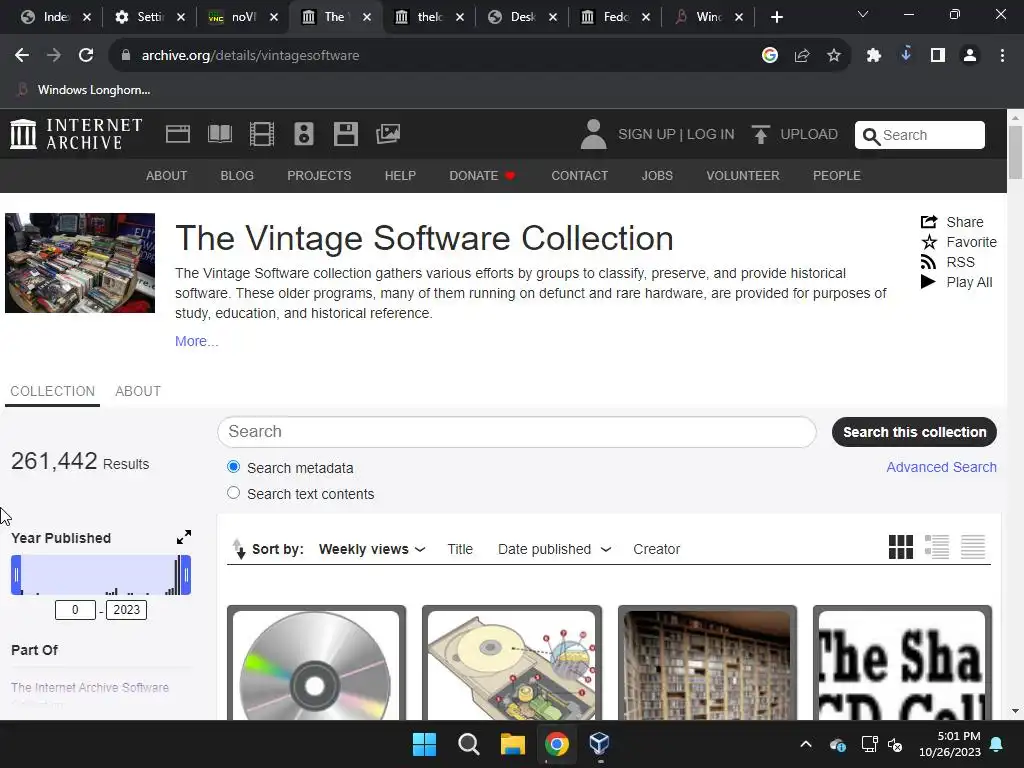Click the Play All triangle icon

tap(928, 282)
